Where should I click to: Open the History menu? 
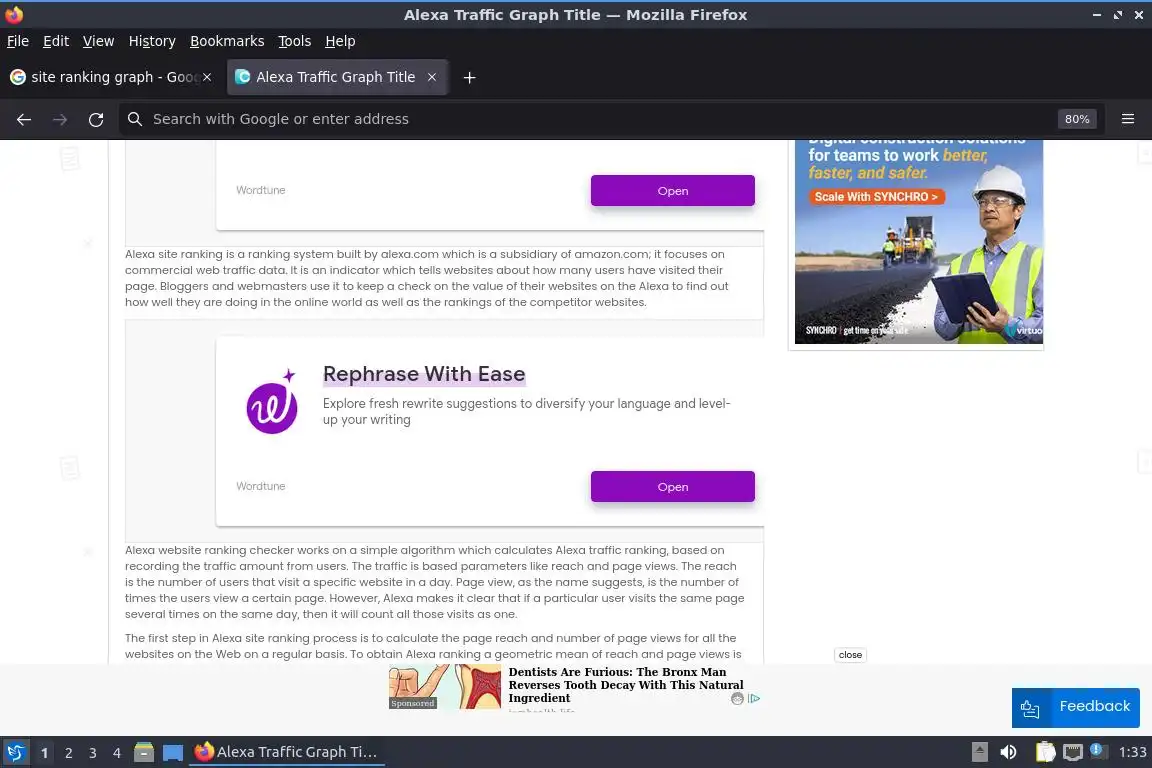tap(152, 41)
